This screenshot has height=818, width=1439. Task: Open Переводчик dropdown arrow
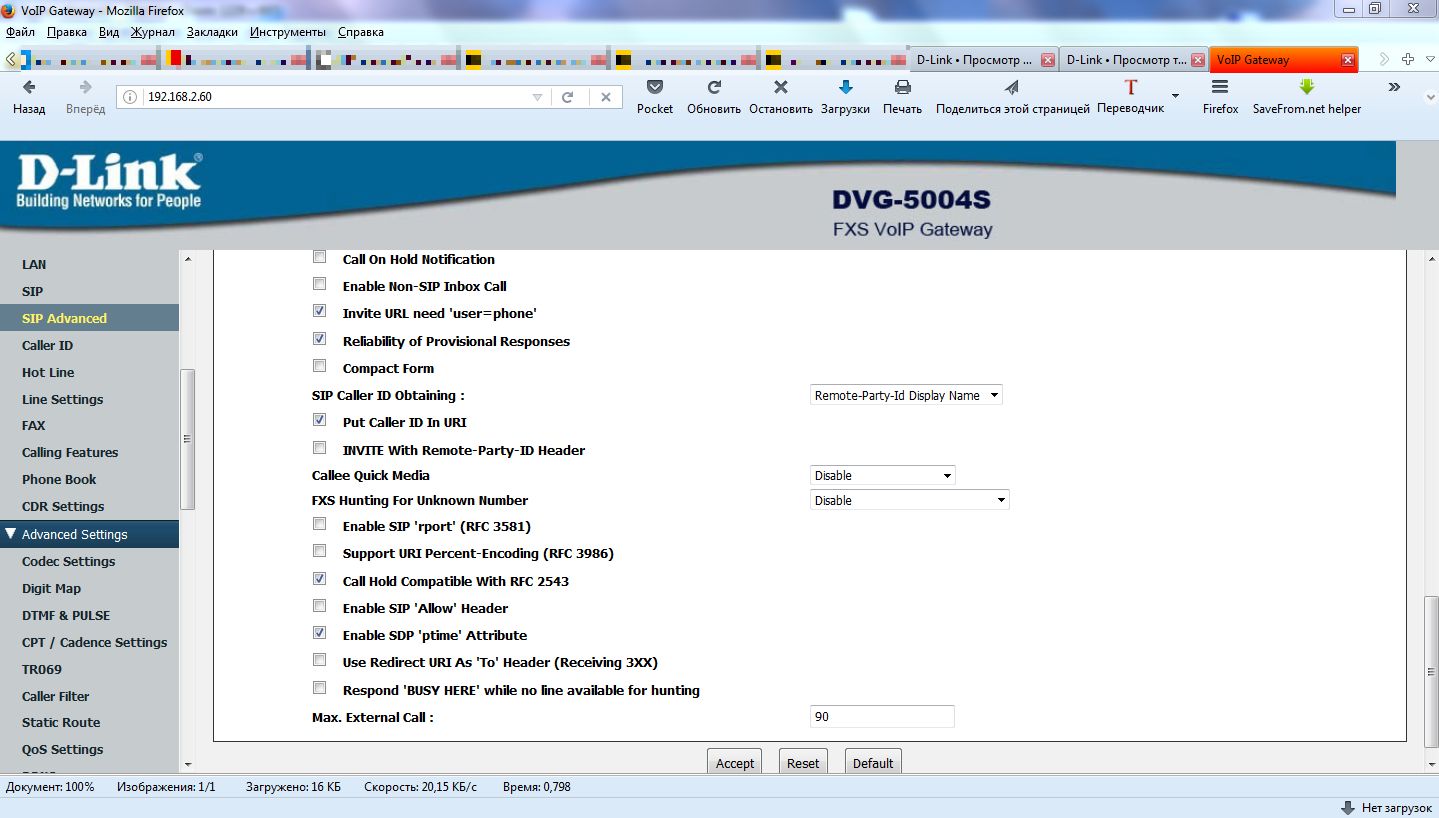(x=1175, y=96)
